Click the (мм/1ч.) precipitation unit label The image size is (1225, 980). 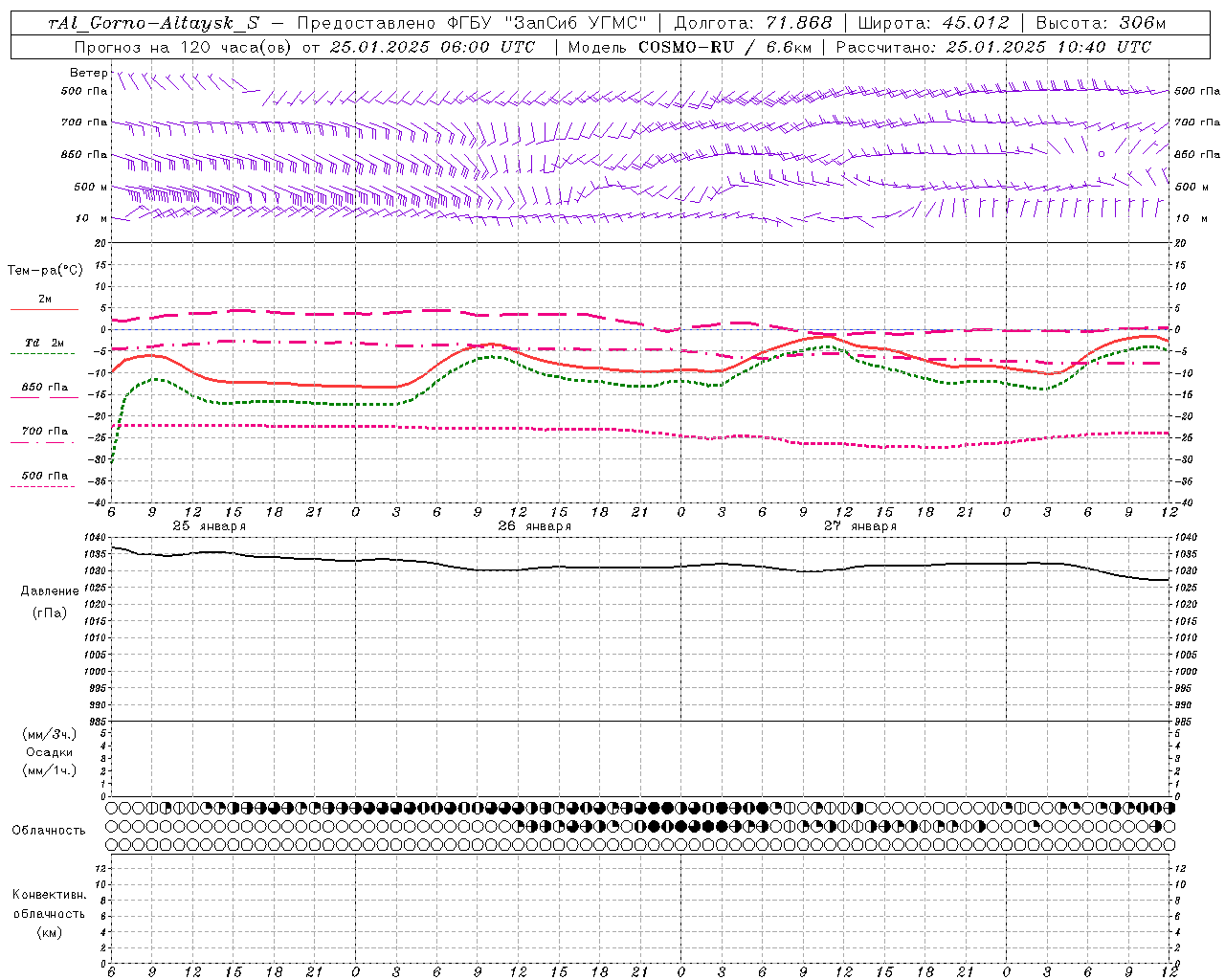[x=50, y=770]
